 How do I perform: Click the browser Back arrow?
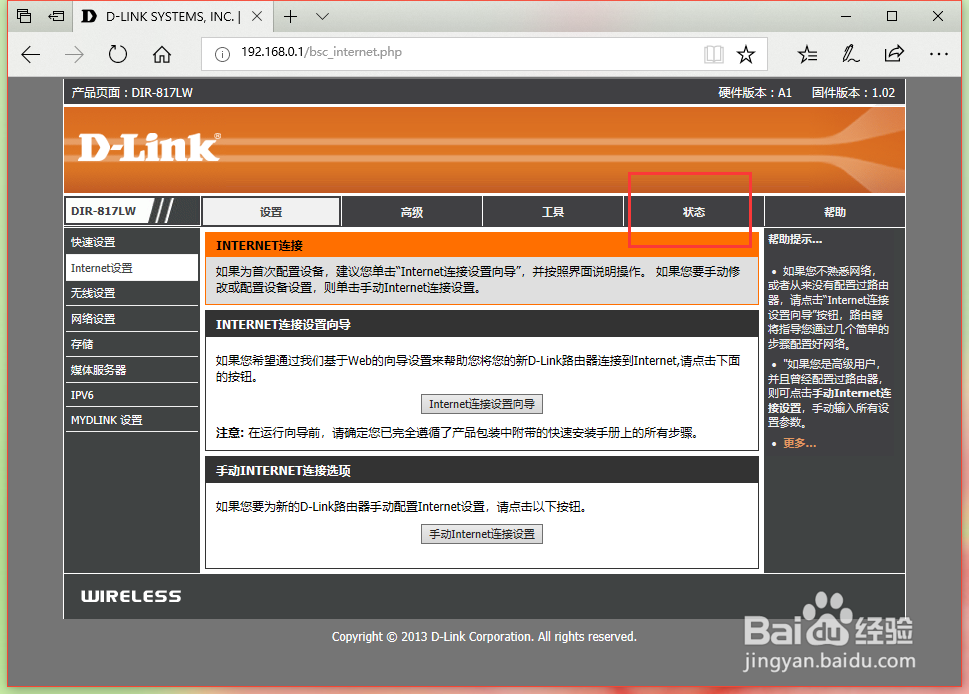coord(30,54)
